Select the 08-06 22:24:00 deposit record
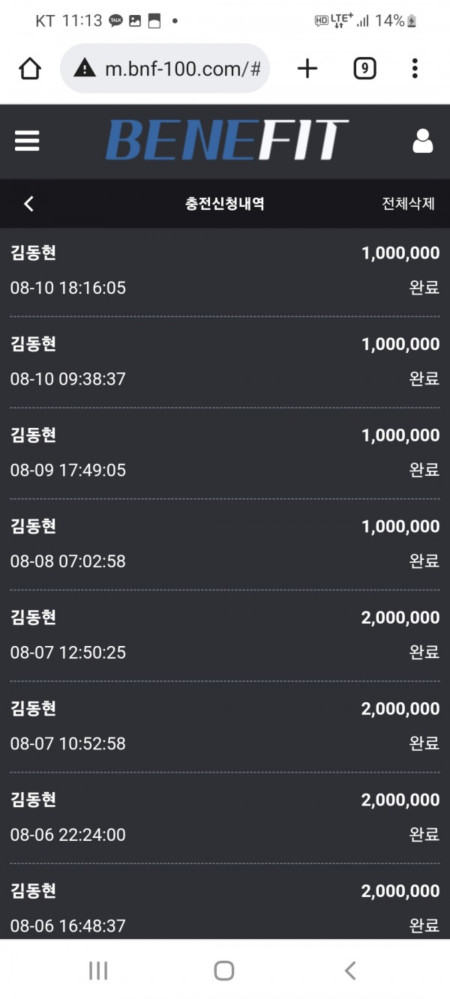This screenshot has width=450, height=999. pyautogui.click(x=225, y=817)
